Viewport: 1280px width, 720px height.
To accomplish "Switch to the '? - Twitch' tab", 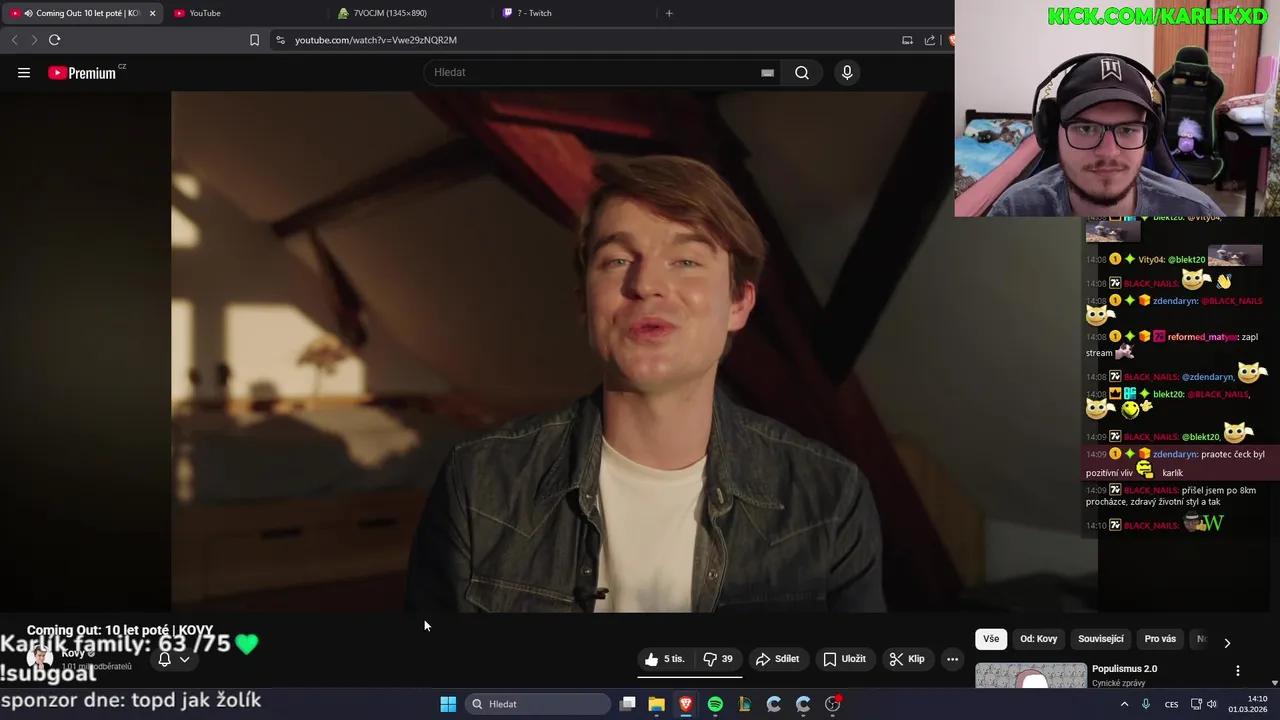I will [x=575, y=13].
